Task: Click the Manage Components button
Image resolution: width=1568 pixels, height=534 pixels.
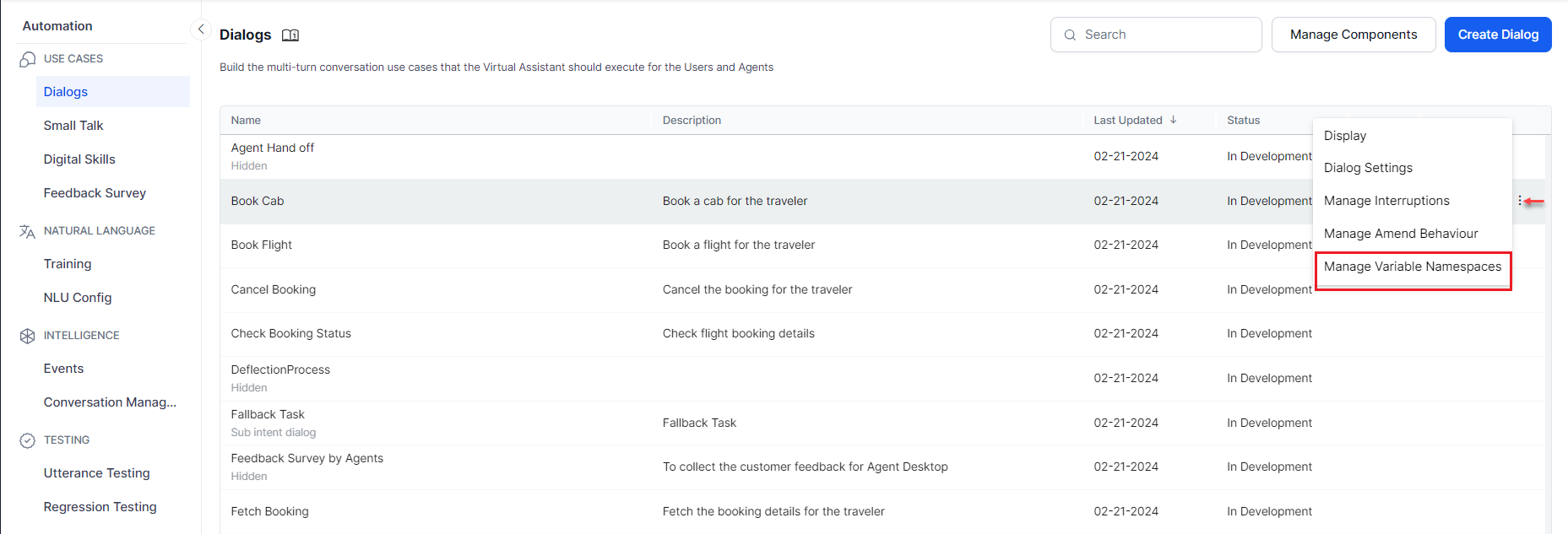Action: click(x=1353, y=35)
